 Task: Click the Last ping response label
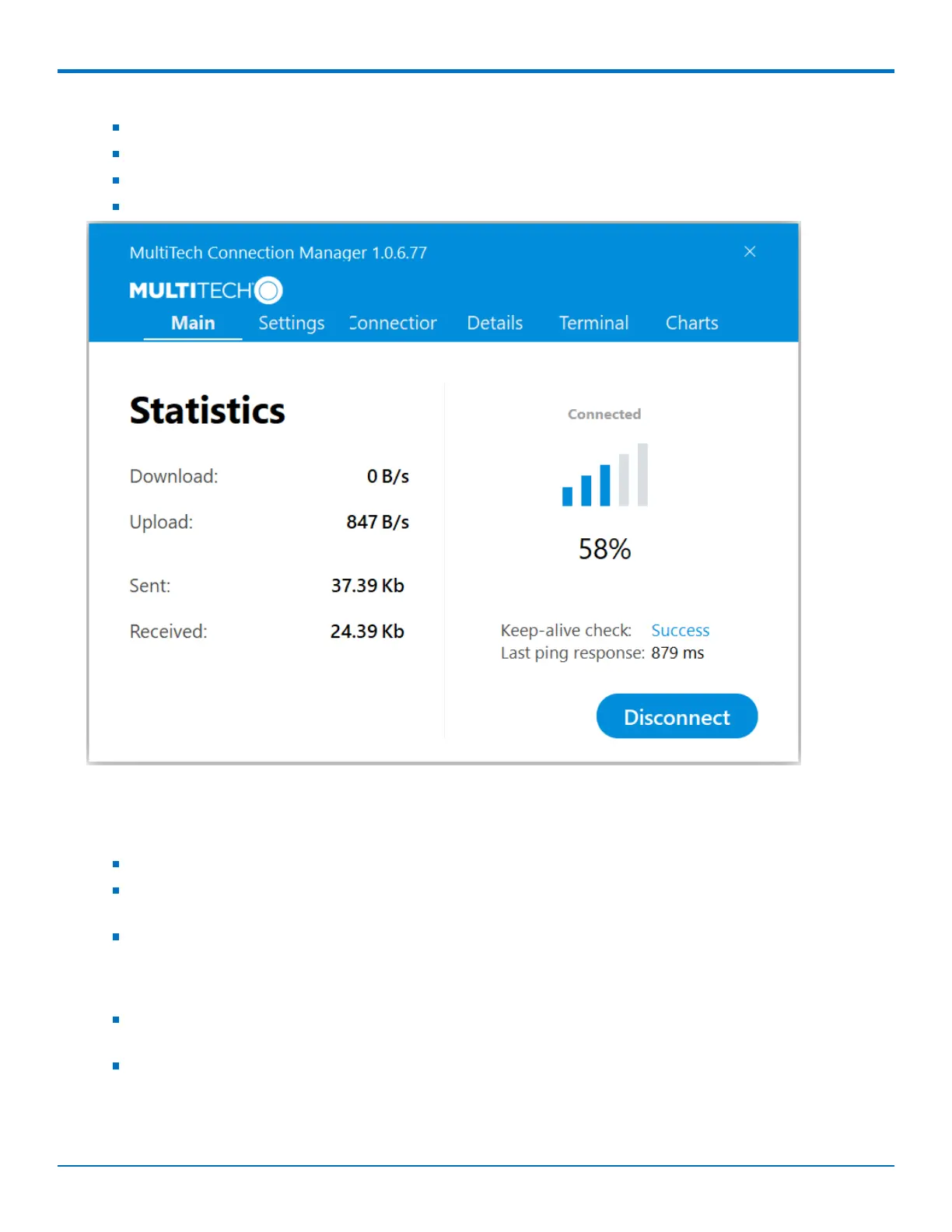click(572, 653)
